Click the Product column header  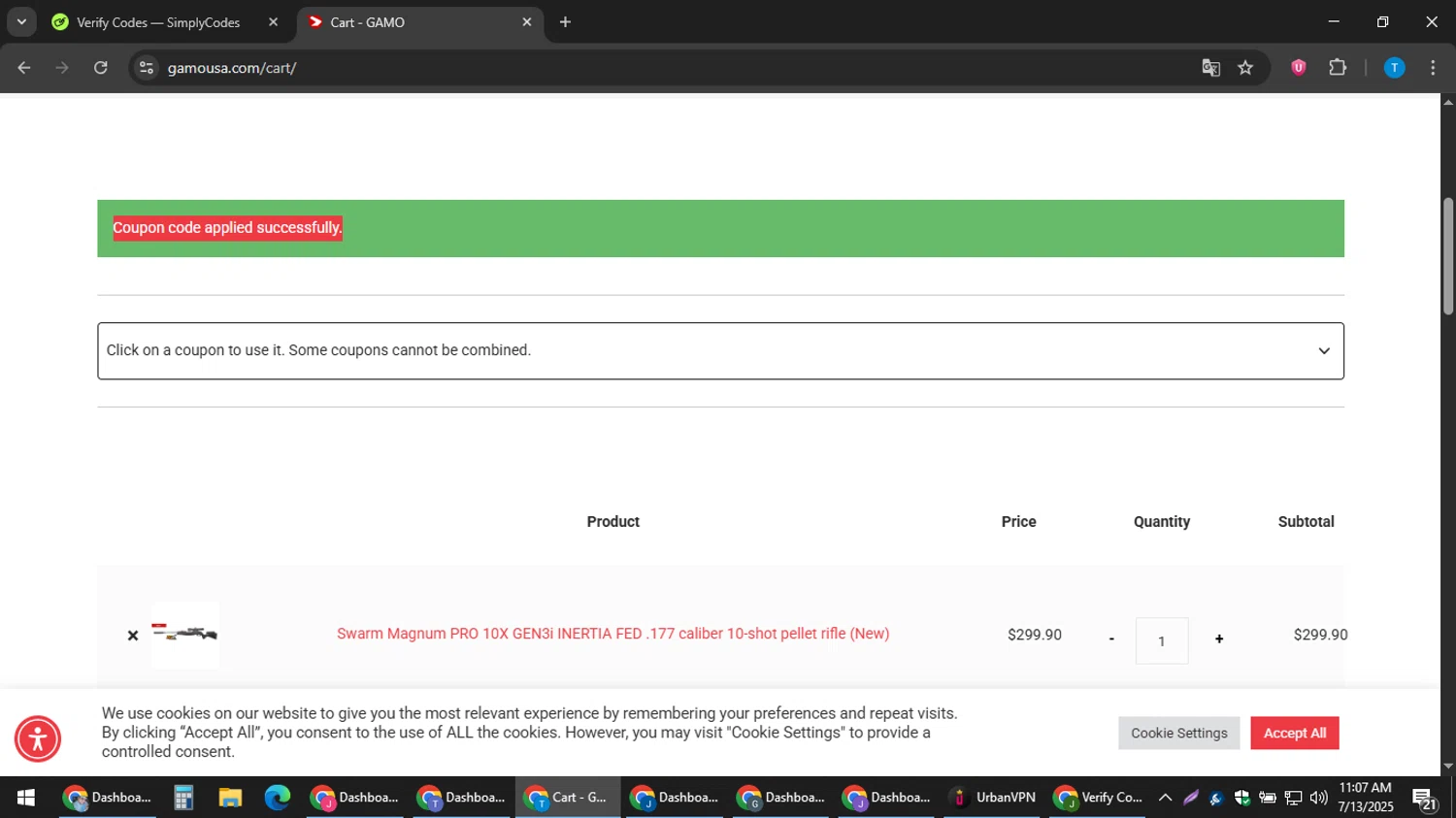(x=612, y=521)
